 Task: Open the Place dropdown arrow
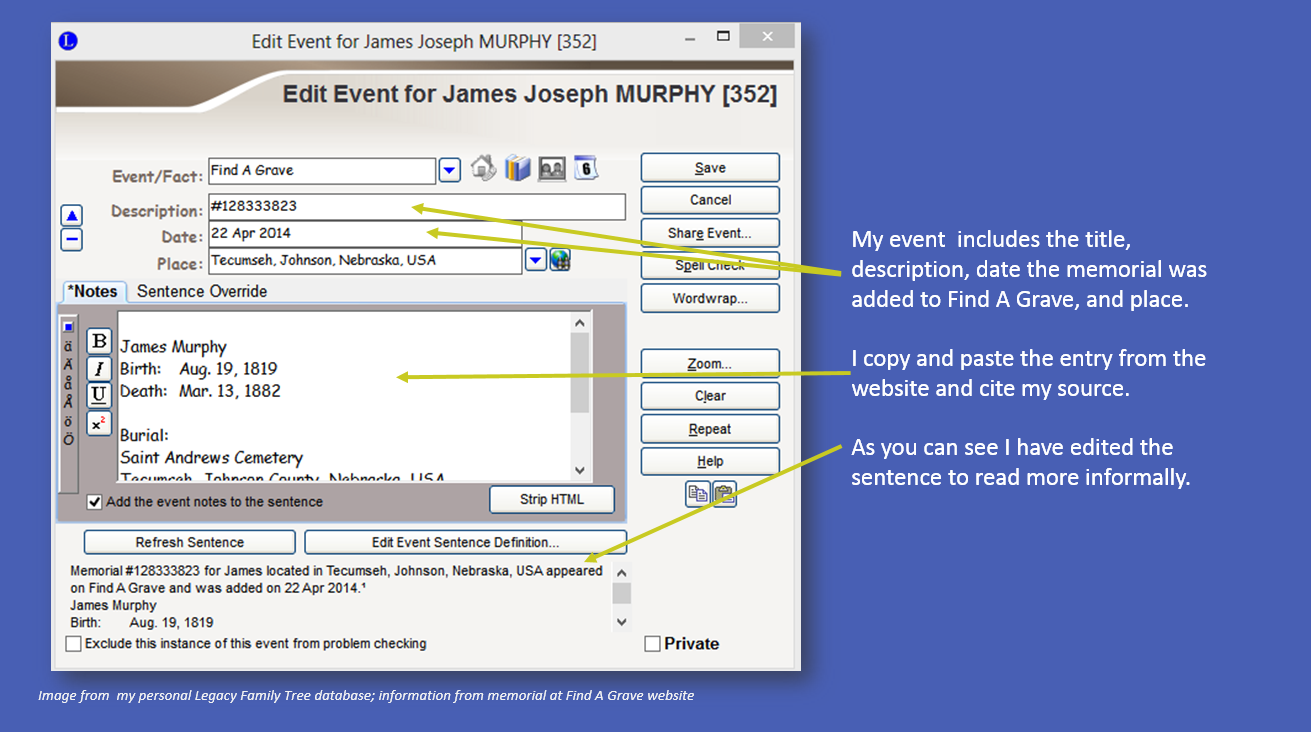pyautogui.click(x=536, y=260)
